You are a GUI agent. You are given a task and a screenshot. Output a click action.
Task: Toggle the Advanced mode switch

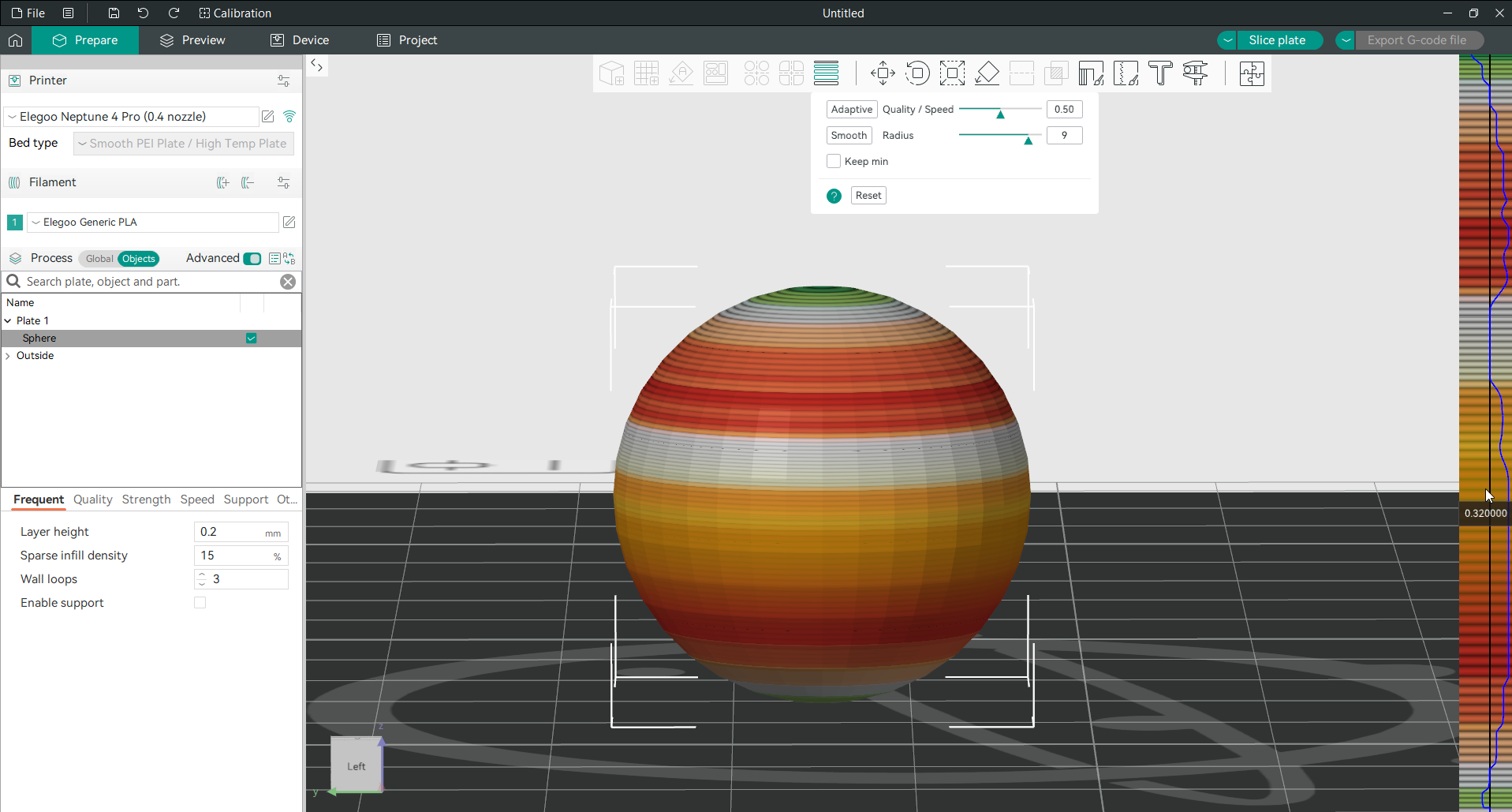click(x=252, y=259)
